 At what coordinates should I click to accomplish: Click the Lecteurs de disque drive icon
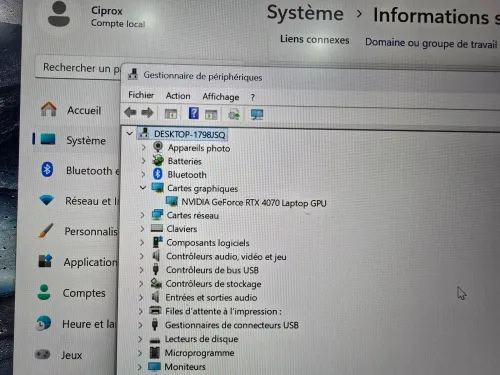[155, 340]
